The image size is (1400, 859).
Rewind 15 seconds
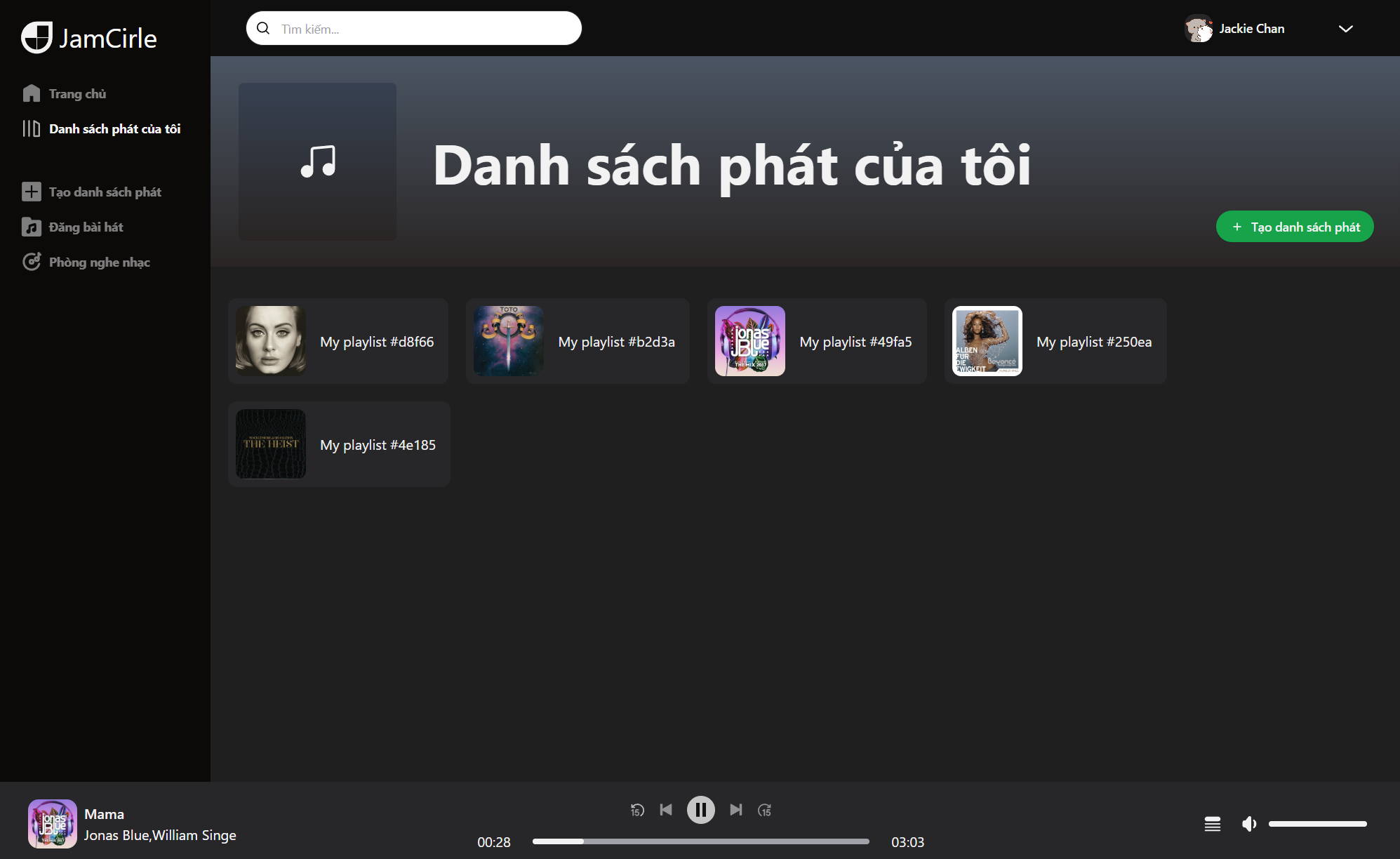[637, 810]
